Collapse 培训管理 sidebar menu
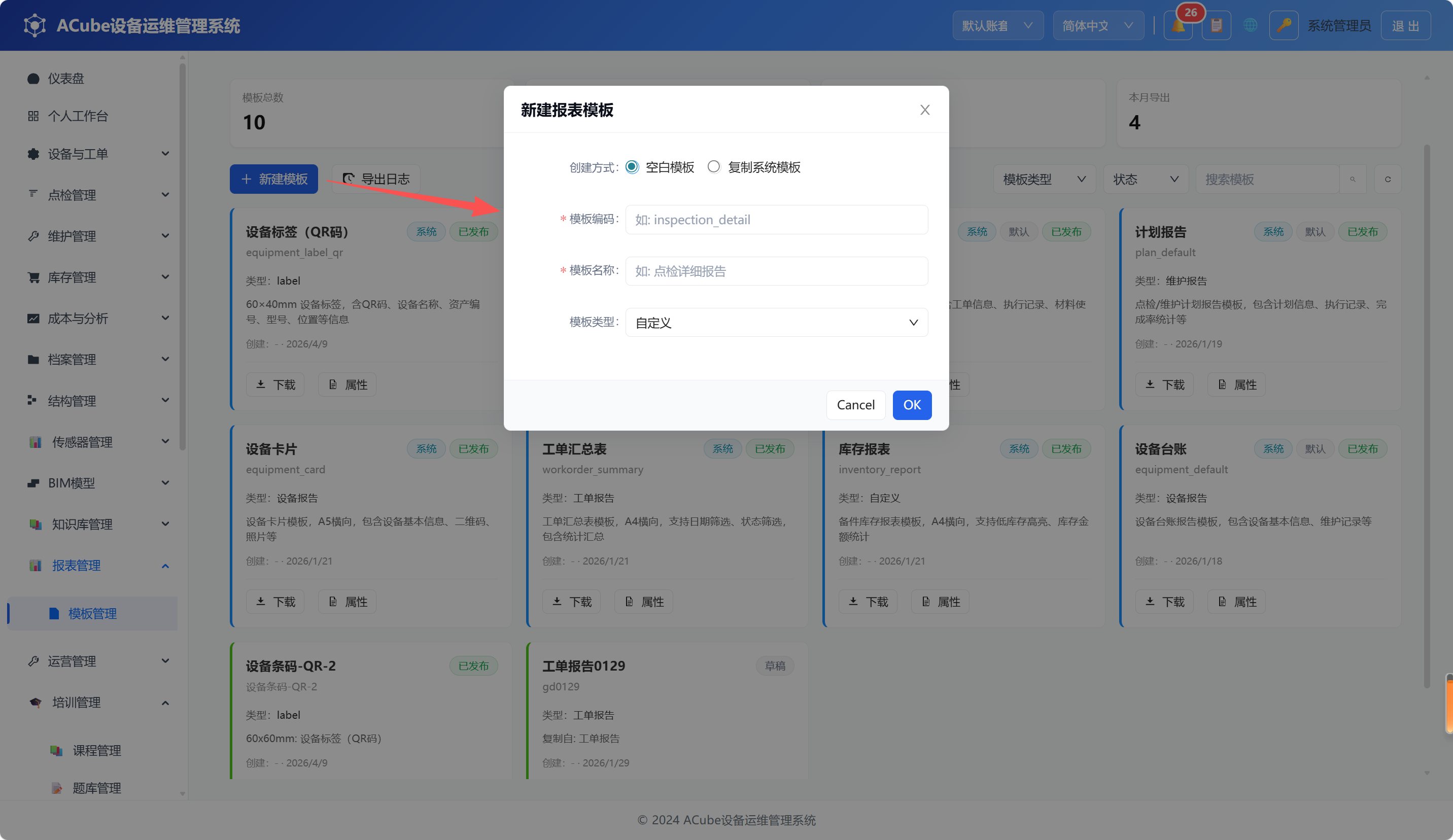The width and height of the screenshot is (1453, 840). click(x=98, y=702)
